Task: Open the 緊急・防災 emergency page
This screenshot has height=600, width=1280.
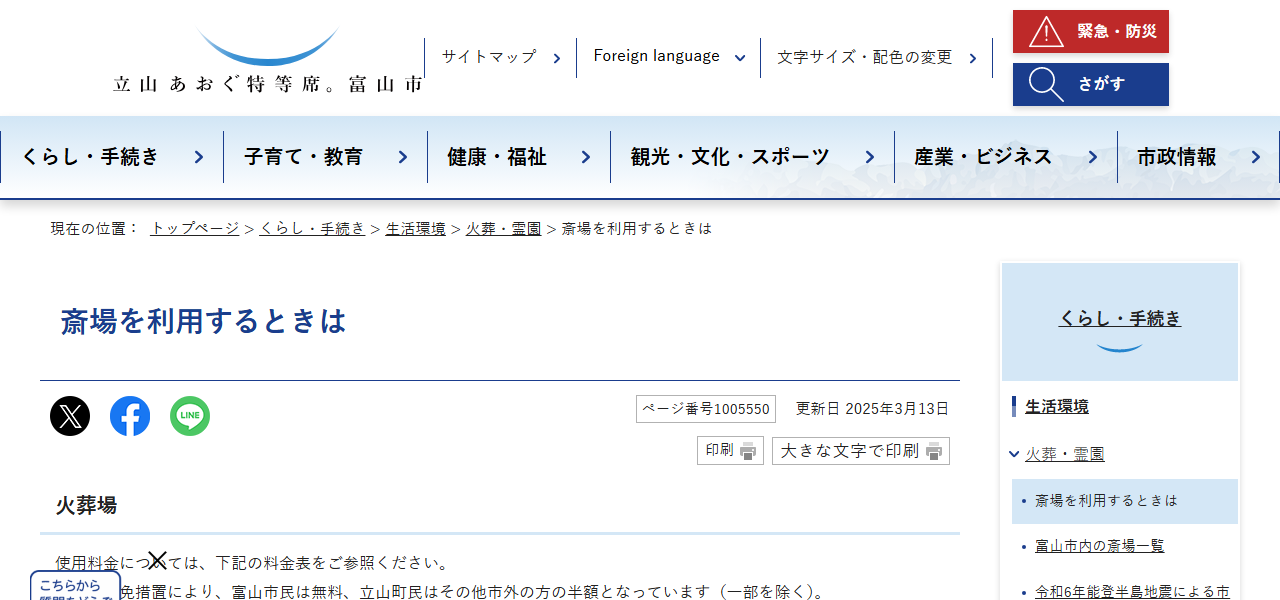Action: click(1090, 31)
